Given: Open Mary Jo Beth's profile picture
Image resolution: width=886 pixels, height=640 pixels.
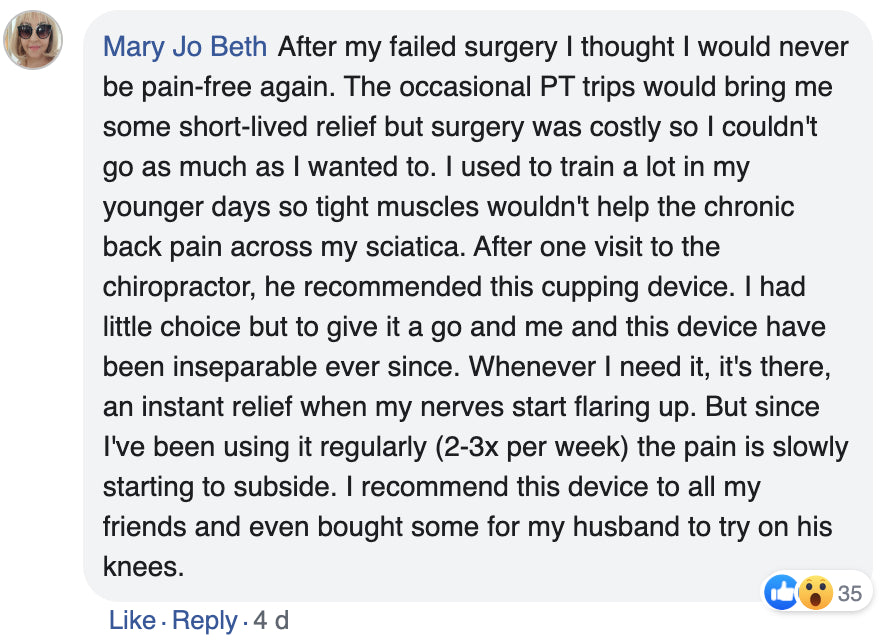Looking at the screenshot, I should click(x=33, y=40).
